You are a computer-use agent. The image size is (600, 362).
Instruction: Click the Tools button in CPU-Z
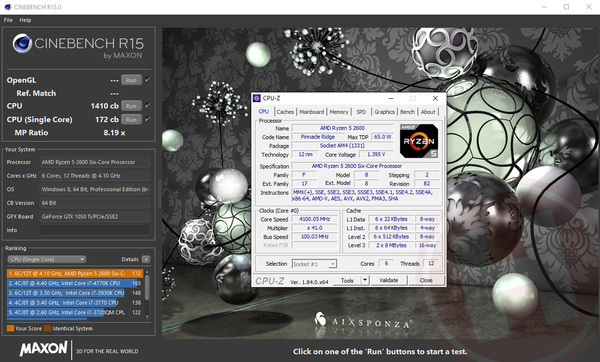pos(347,280)
